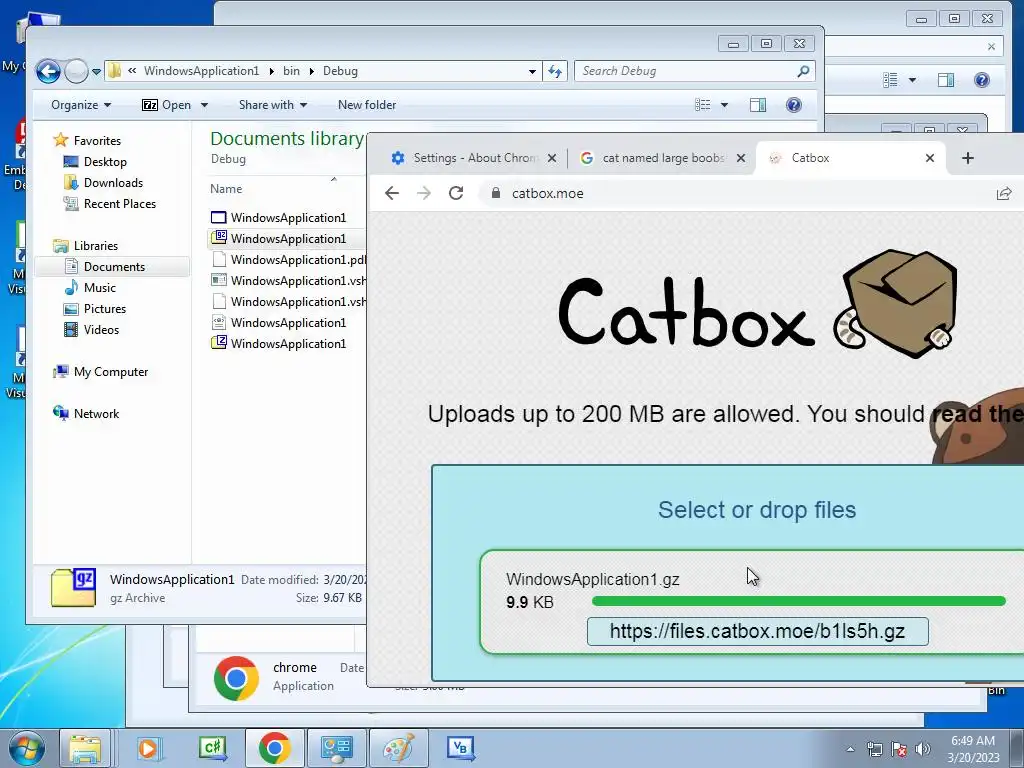This screenshot has width=1024, height=768.
Task: Open My Computer in the navigation pane
Action: (110, 372)
